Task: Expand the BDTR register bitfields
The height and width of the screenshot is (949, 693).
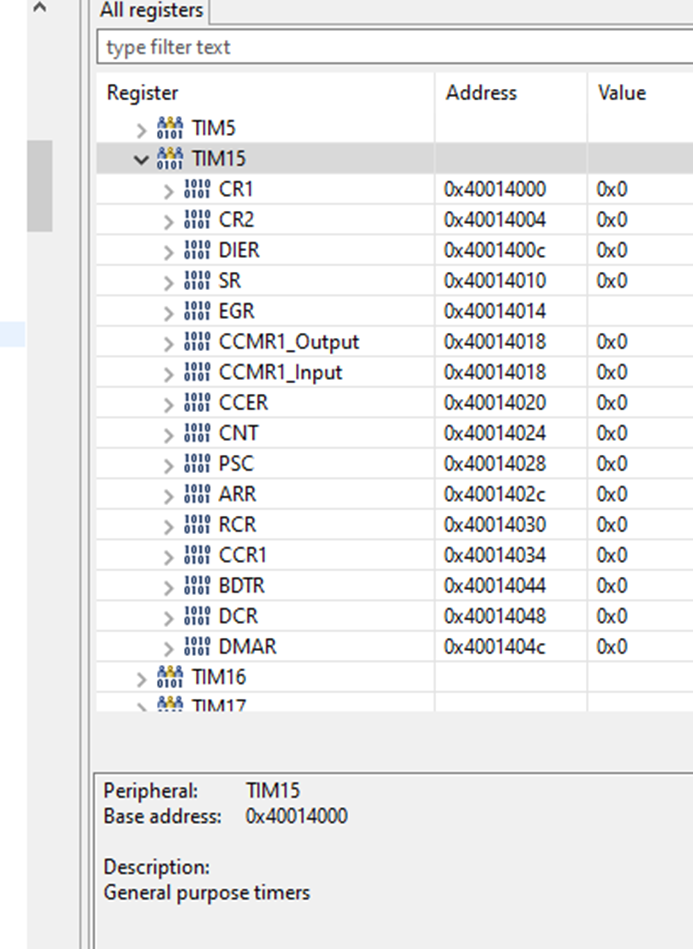Action: click(168, 588)
